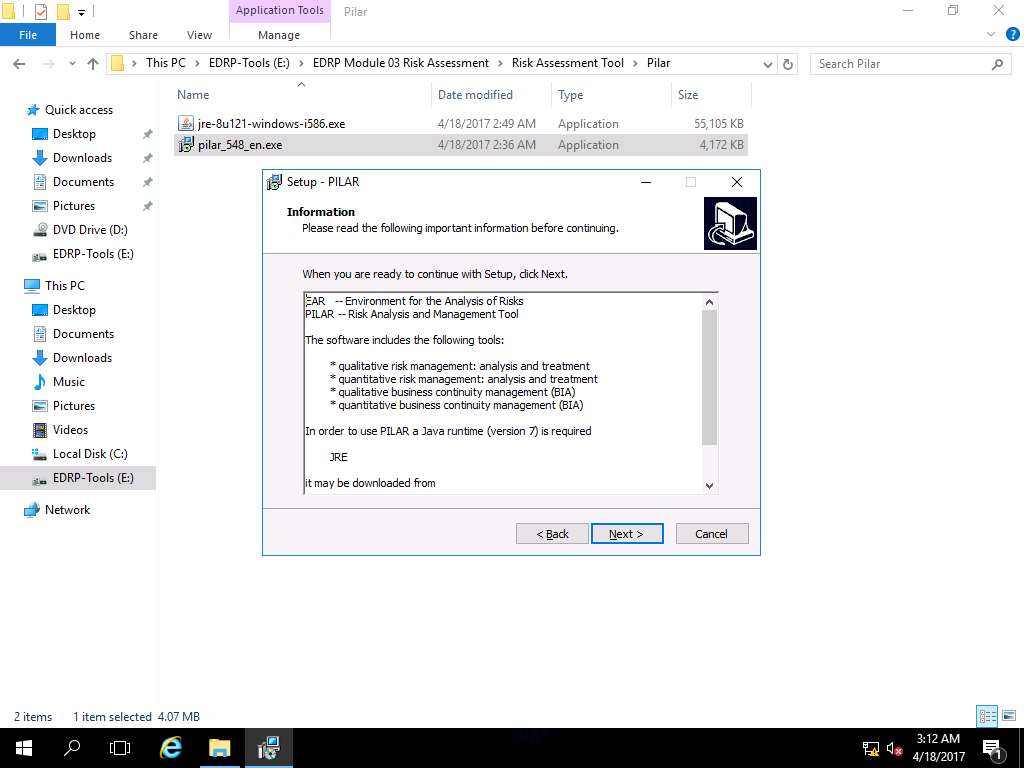Open Music folder under This PC
Viewport: 1024px width, 768px height.
click(69, 382)
